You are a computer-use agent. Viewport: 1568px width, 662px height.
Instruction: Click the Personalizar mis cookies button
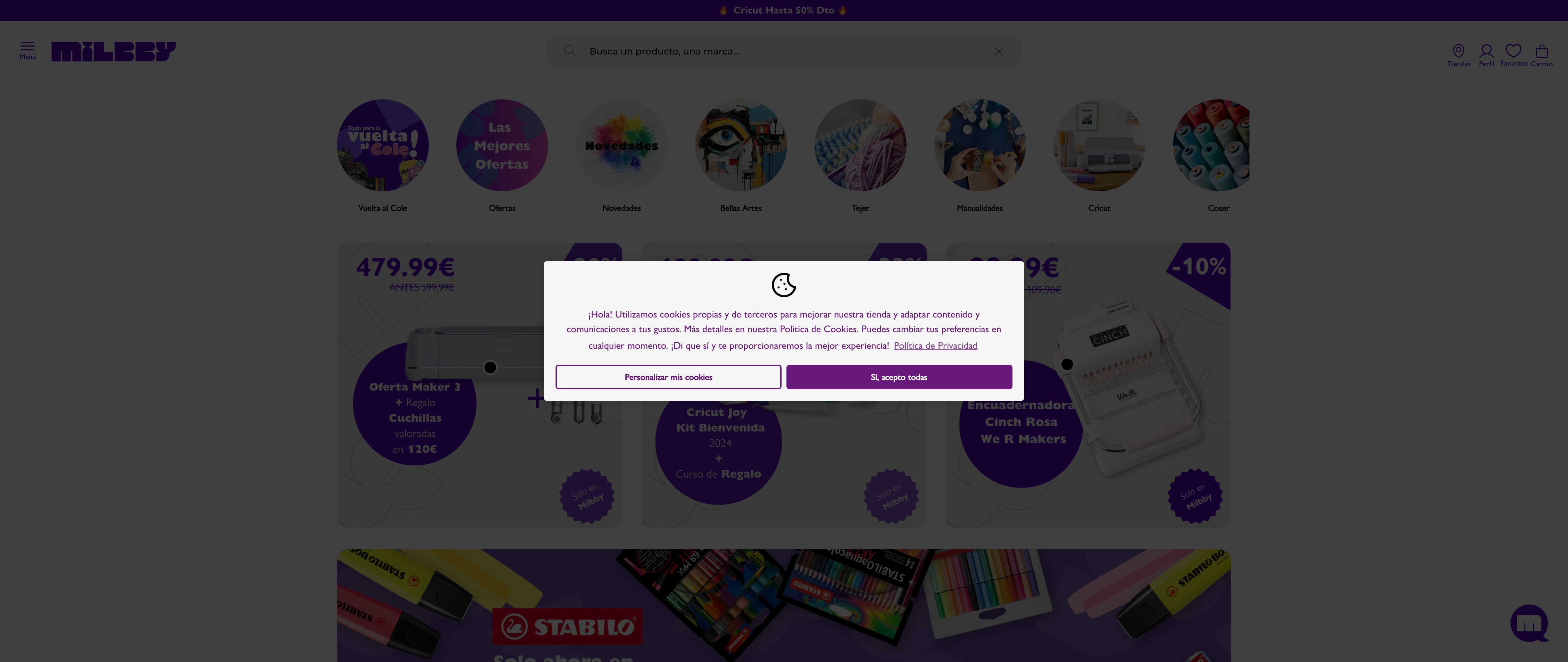pyautogui.click(x=668, y=377)
